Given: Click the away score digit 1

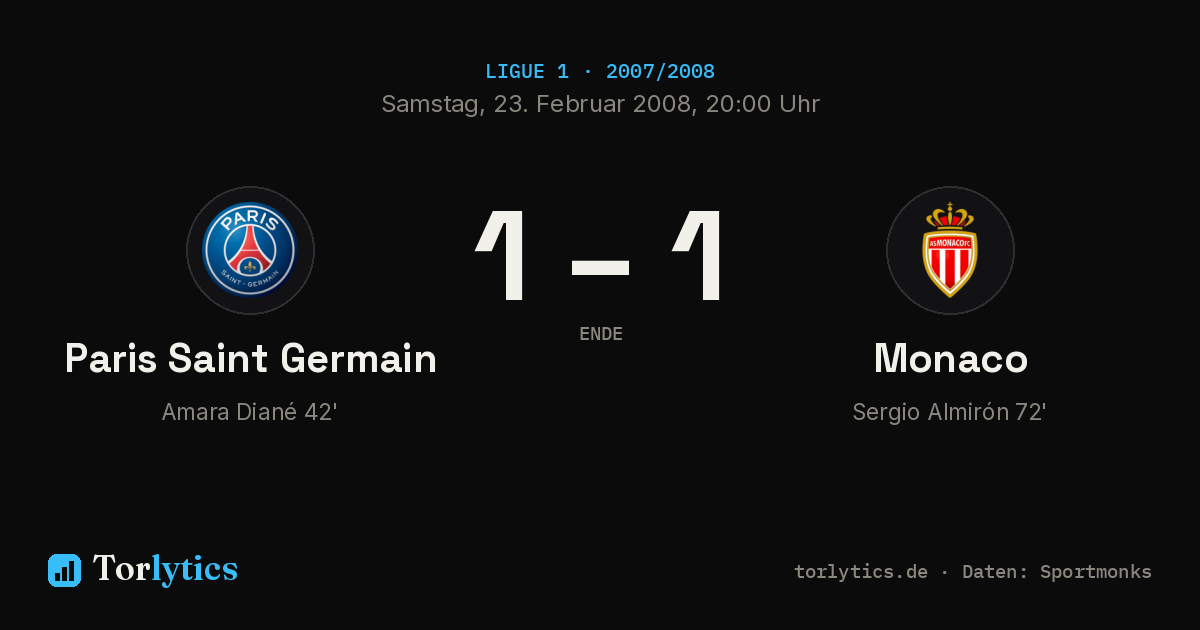Looking at the screenshot, I should point(698,255).
